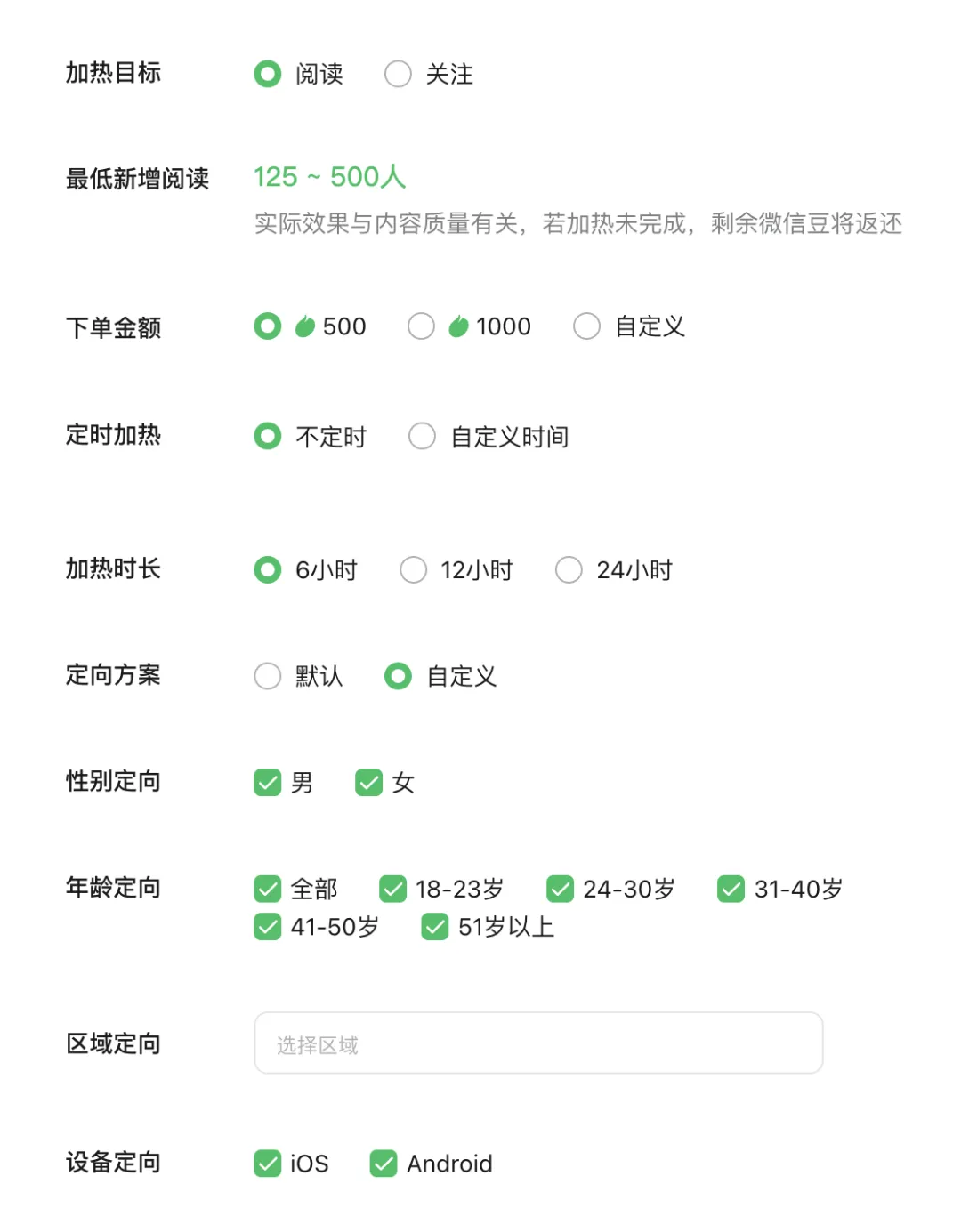Switch targeting plan to 默认
The width and height of the screenshot is (961, 1232).
268,677
